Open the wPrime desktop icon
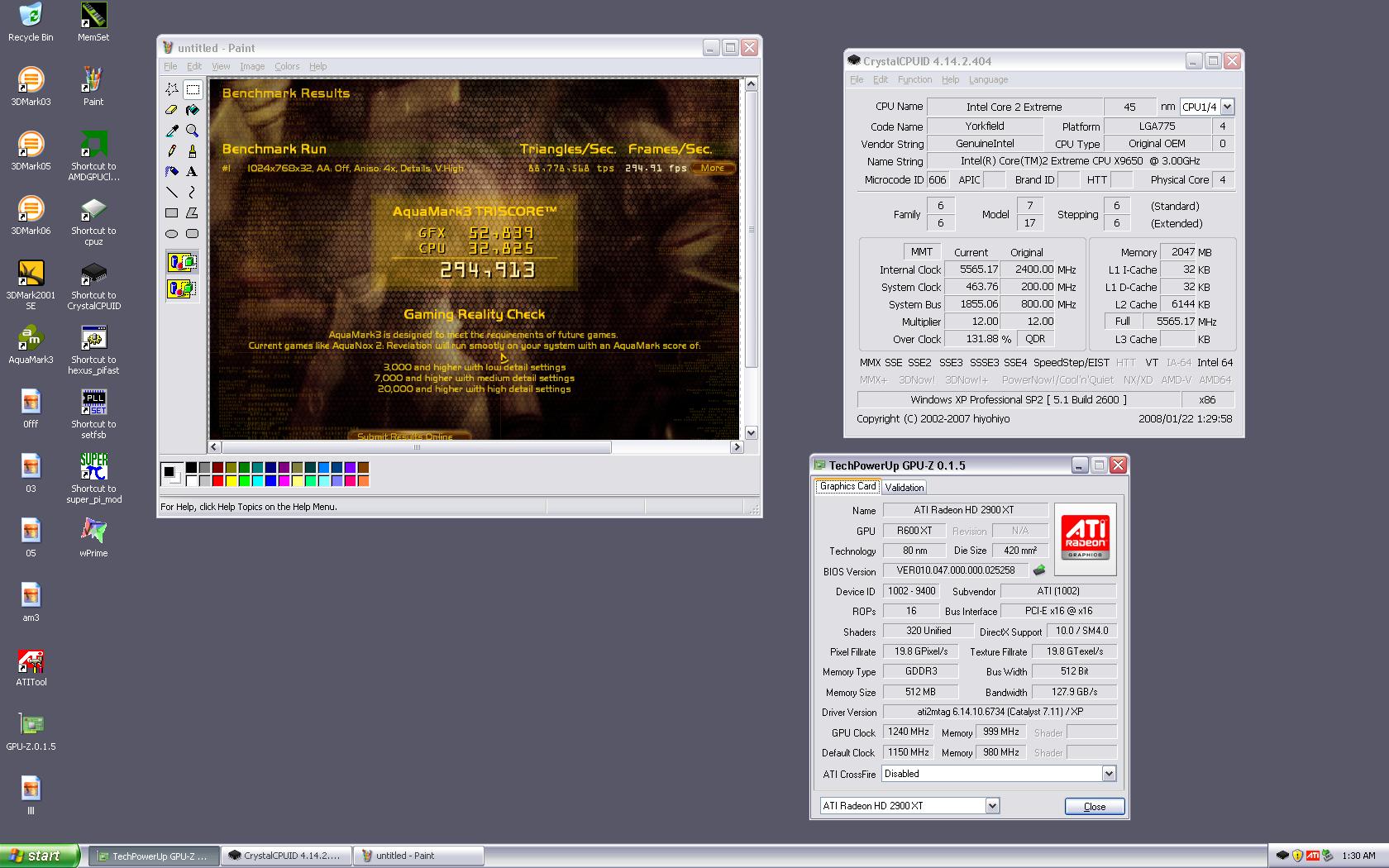The image size is (1389, 868). pyautogui.click(x=93, y=538)
